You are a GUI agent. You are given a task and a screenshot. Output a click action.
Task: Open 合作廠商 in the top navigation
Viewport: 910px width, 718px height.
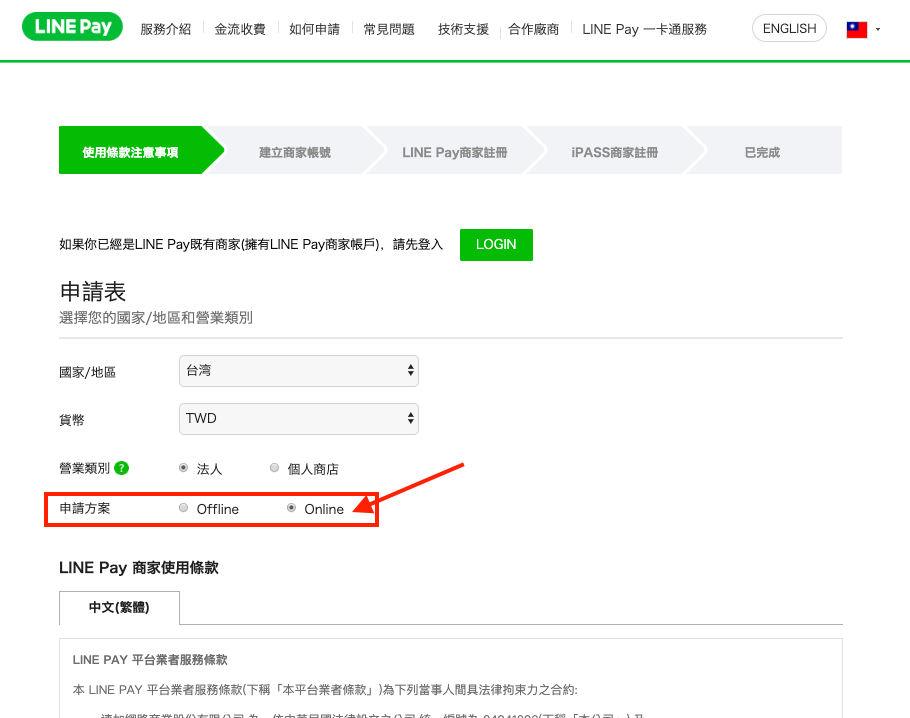coord(533,29)
